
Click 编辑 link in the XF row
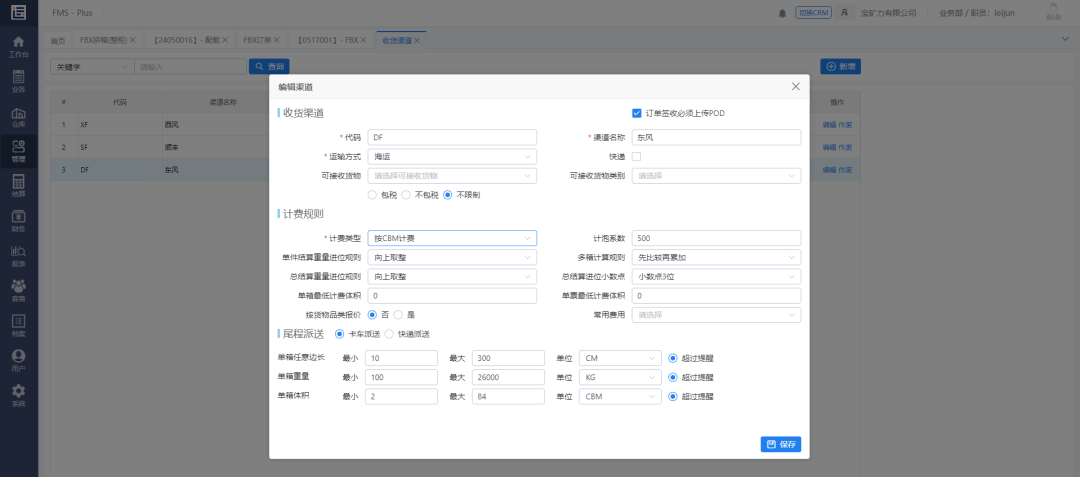tap(829, 125)
